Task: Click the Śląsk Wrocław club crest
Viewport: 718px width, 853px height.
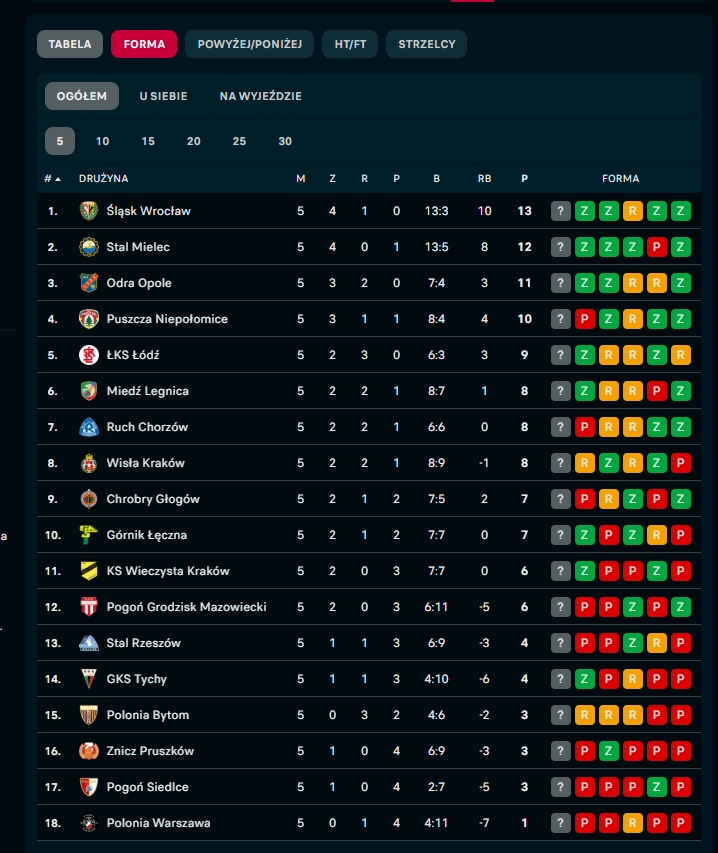Action: [x=88, y=211]
